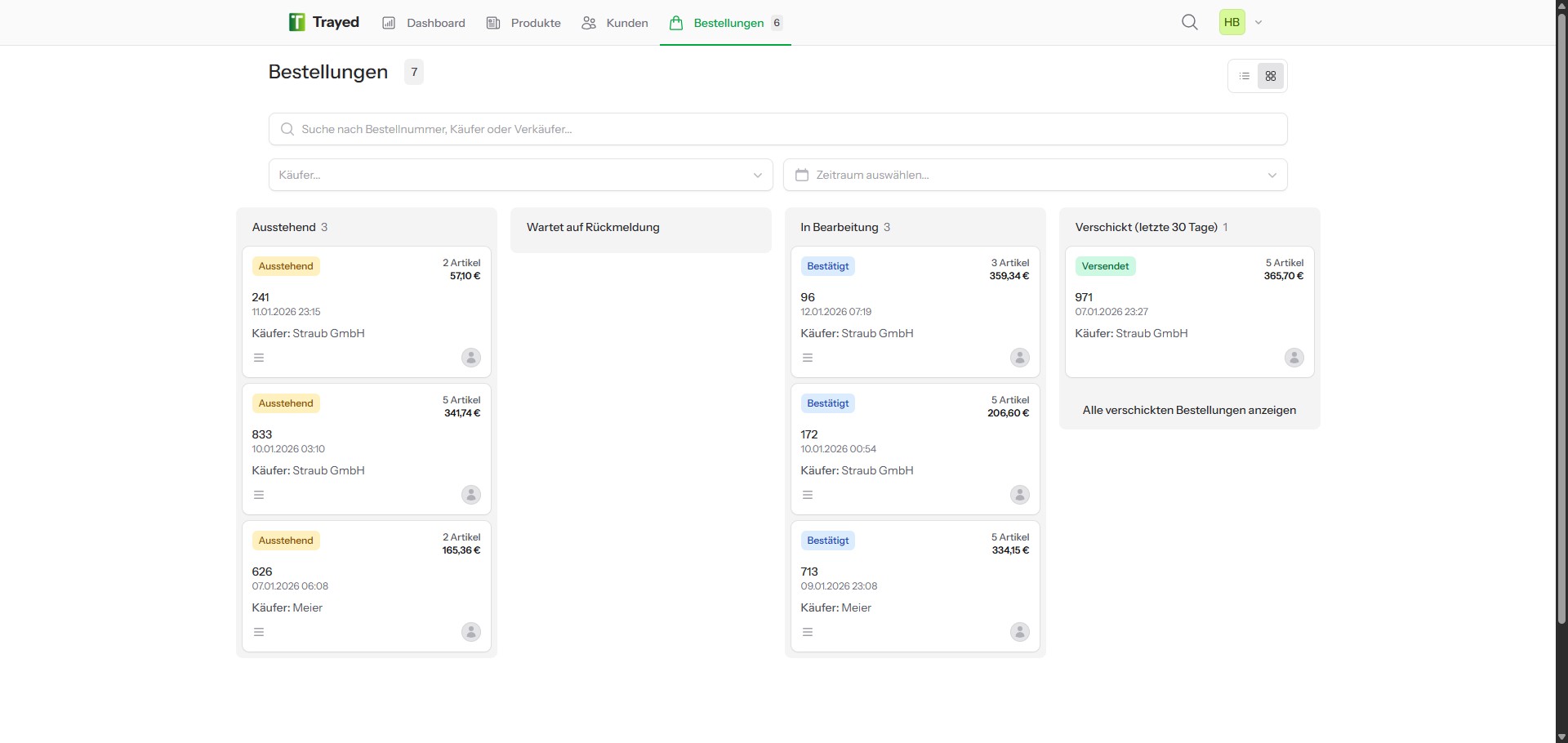Open order 172 card
The height and width of the screenshot is (743, 1568).
[915, 448]
